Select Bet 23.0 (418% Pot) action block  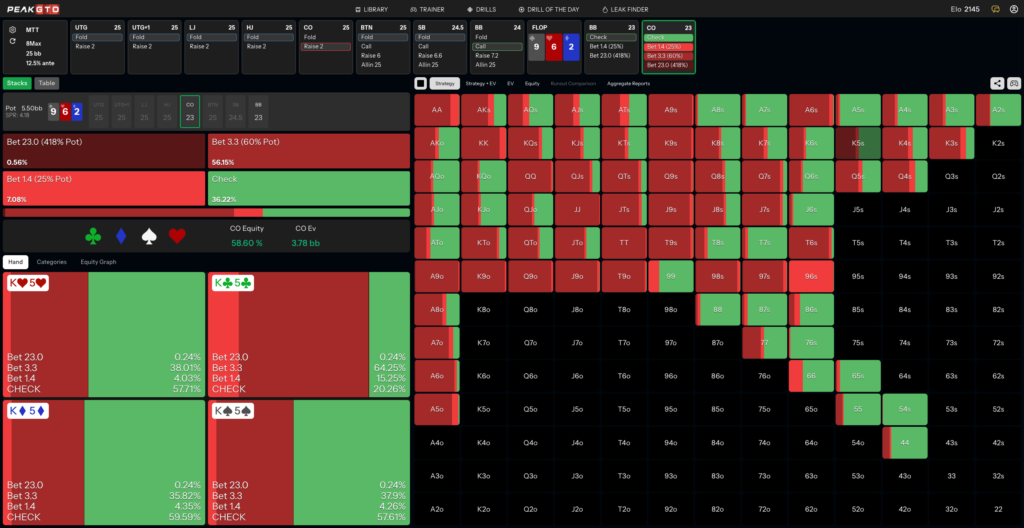pyautogui.click(x=104, y=151)
